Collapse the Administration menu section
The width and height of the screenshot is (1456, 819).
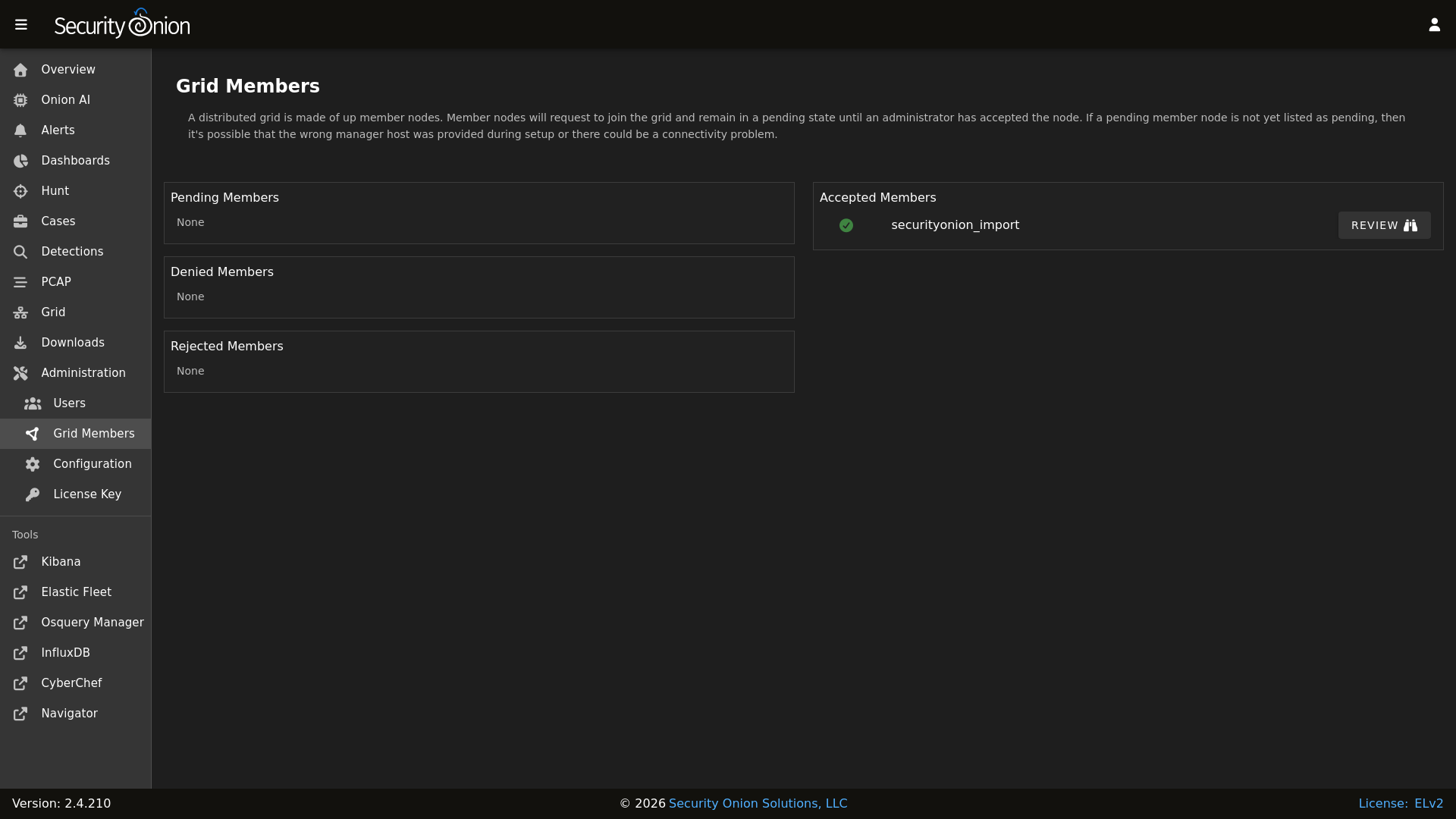pyautogui.click(x=83, y=373)
